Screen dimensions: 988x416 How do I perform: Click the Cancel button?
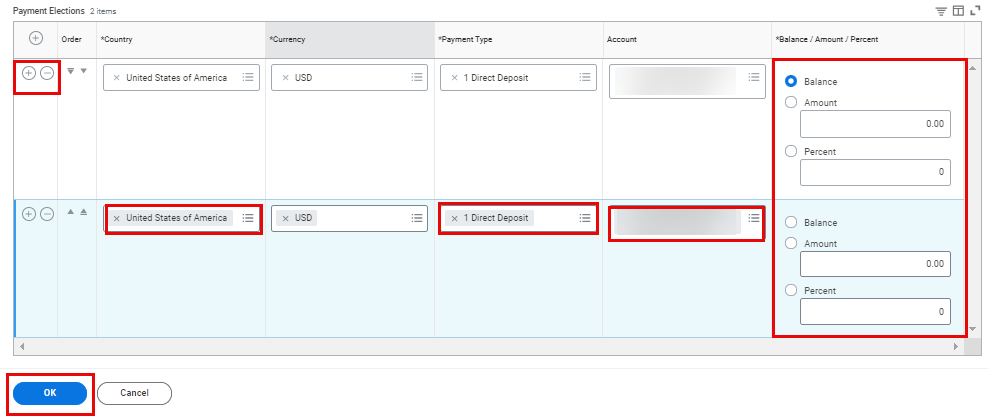pyautogui.click(x=134, y=393)
